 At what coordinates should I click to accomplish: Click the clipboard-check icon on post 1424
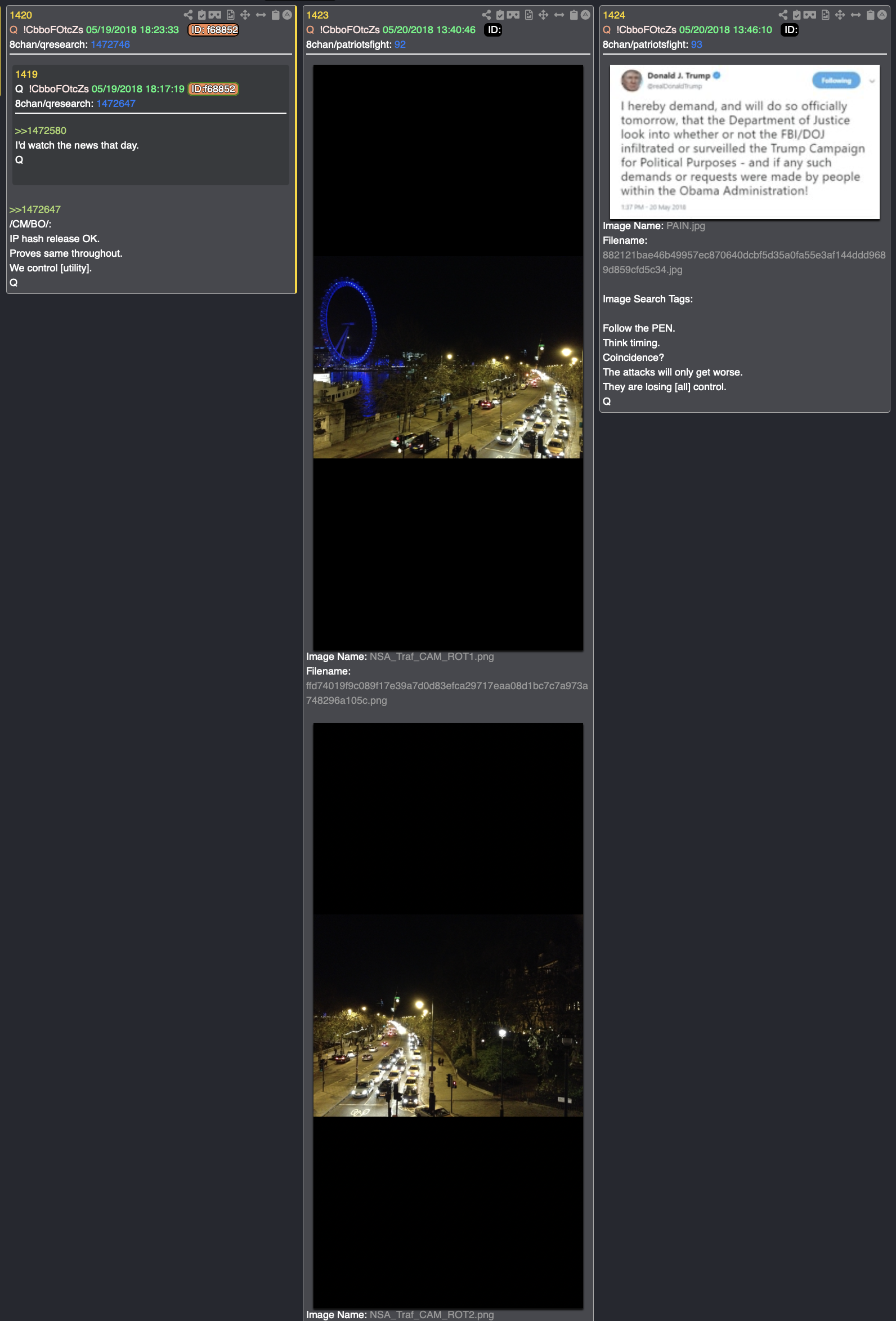pyautogui.click(x=796, y=15)
